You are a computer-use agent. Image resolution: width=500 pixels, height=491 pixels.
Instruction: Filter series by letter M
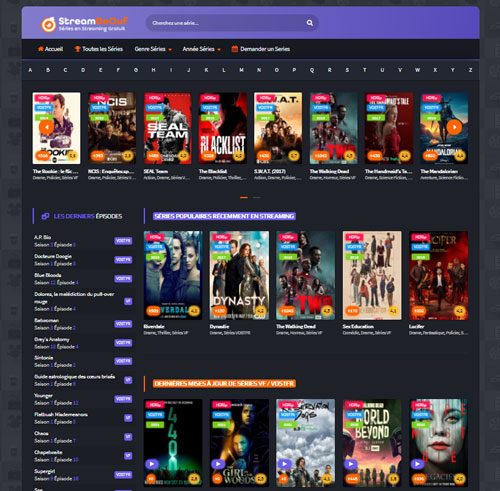point(241,70)
